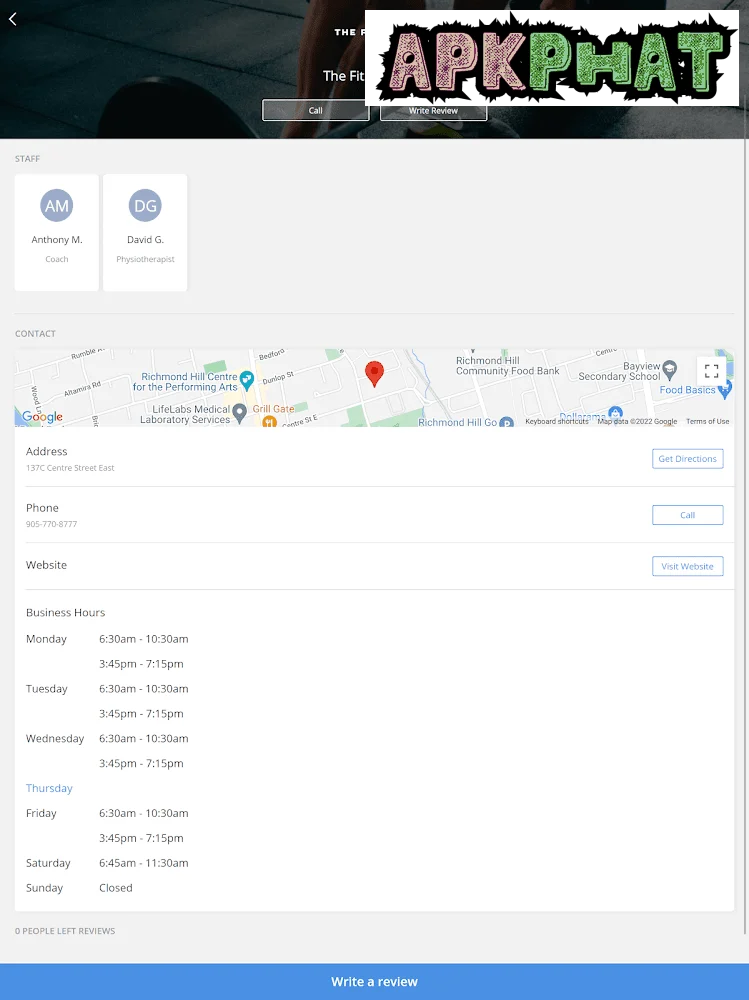This screenshot has width=749, height=1000.
Task: Open Terms of Use map link
Action: [x=708, y=422]
